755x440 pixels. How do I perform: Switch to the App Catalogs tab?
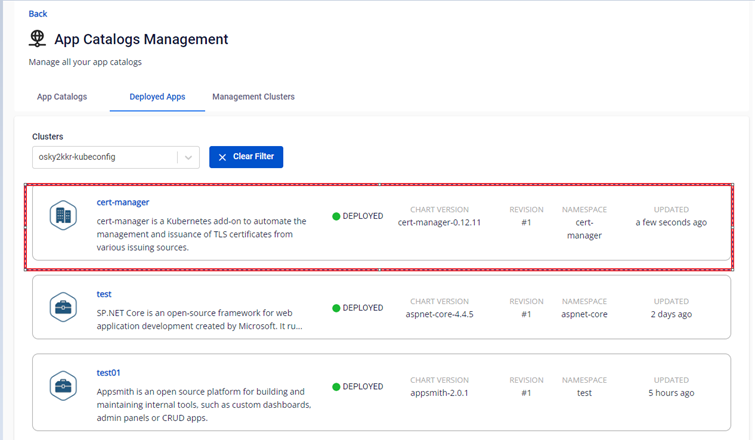[x=62, y=97]
